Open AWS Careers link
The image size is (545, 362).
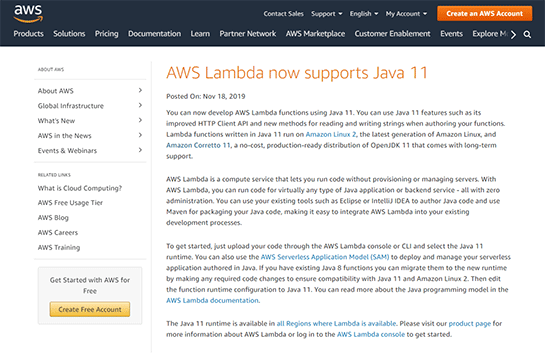pyautogui.click(x=58, y=232)
